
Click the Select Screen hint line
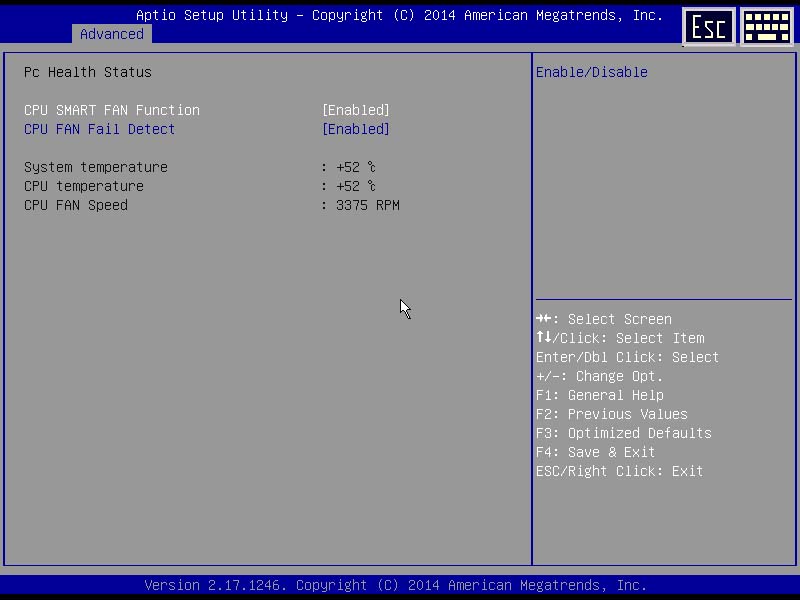(x=604, y=319)
